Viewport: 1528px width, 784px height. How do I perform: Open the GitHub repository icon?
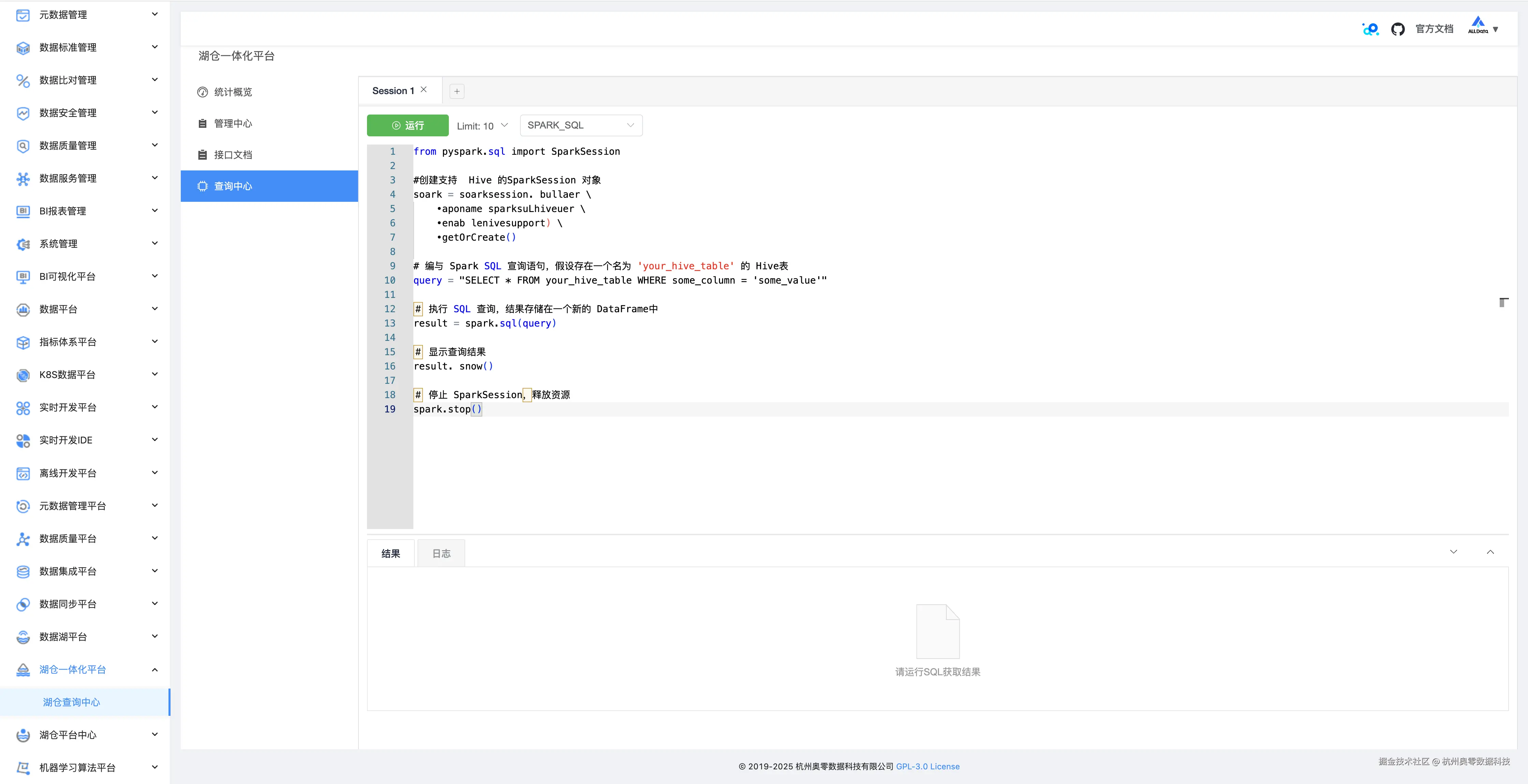(1398, 29)
